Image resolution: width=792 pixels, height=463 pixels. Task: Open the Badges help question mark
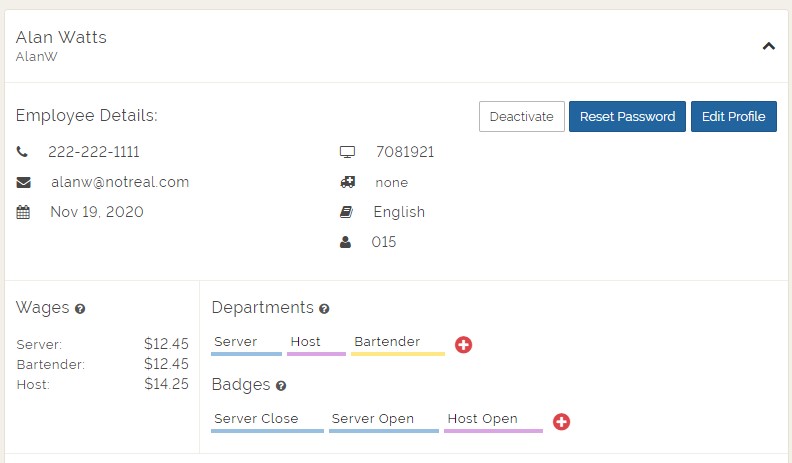tap(281, 386)
